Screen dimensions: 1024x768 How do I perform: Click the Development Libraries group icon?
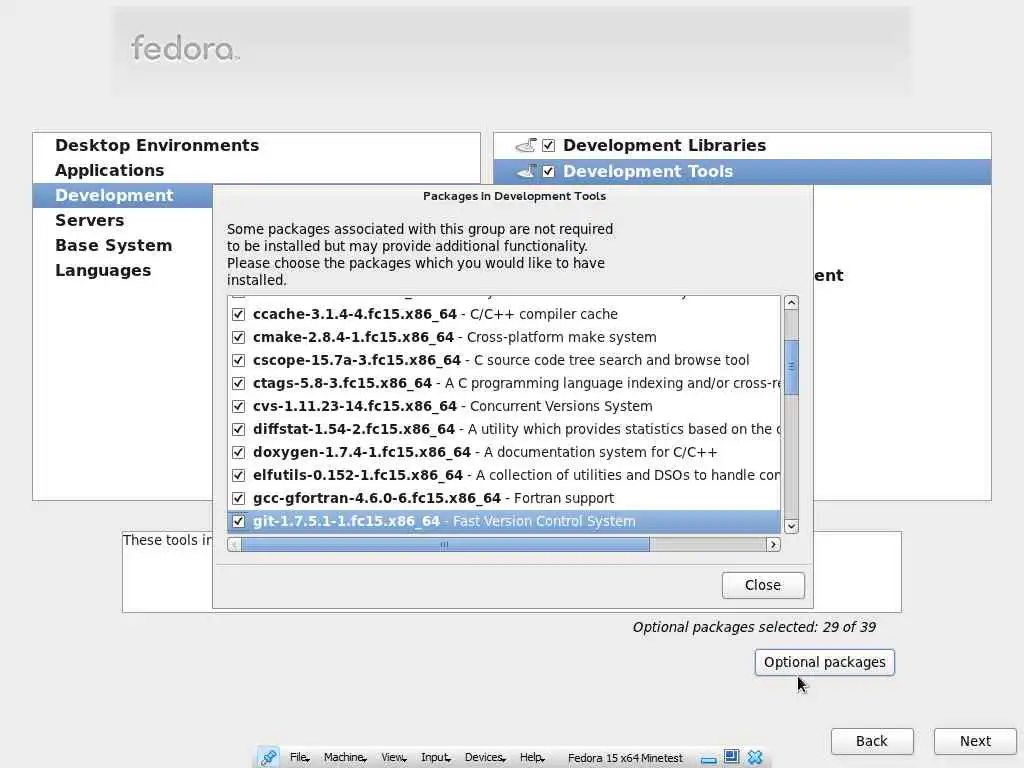coord(526,145)
